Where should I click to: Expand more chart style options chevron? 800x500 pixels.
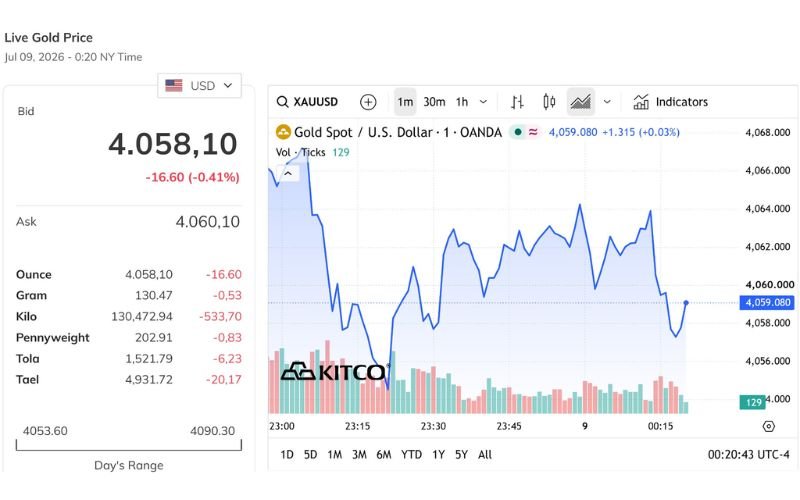coord(607,102)
